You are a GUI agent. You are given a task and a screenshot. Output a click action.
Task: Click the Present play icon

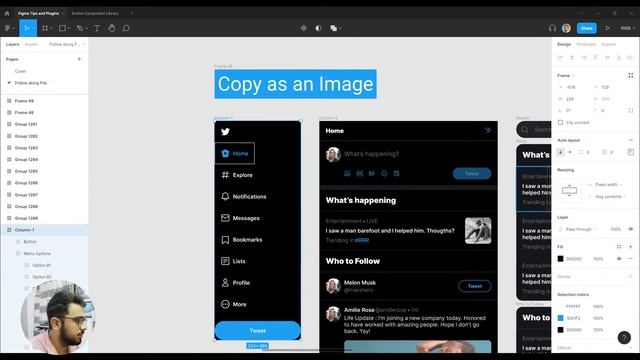coord(607,28)
